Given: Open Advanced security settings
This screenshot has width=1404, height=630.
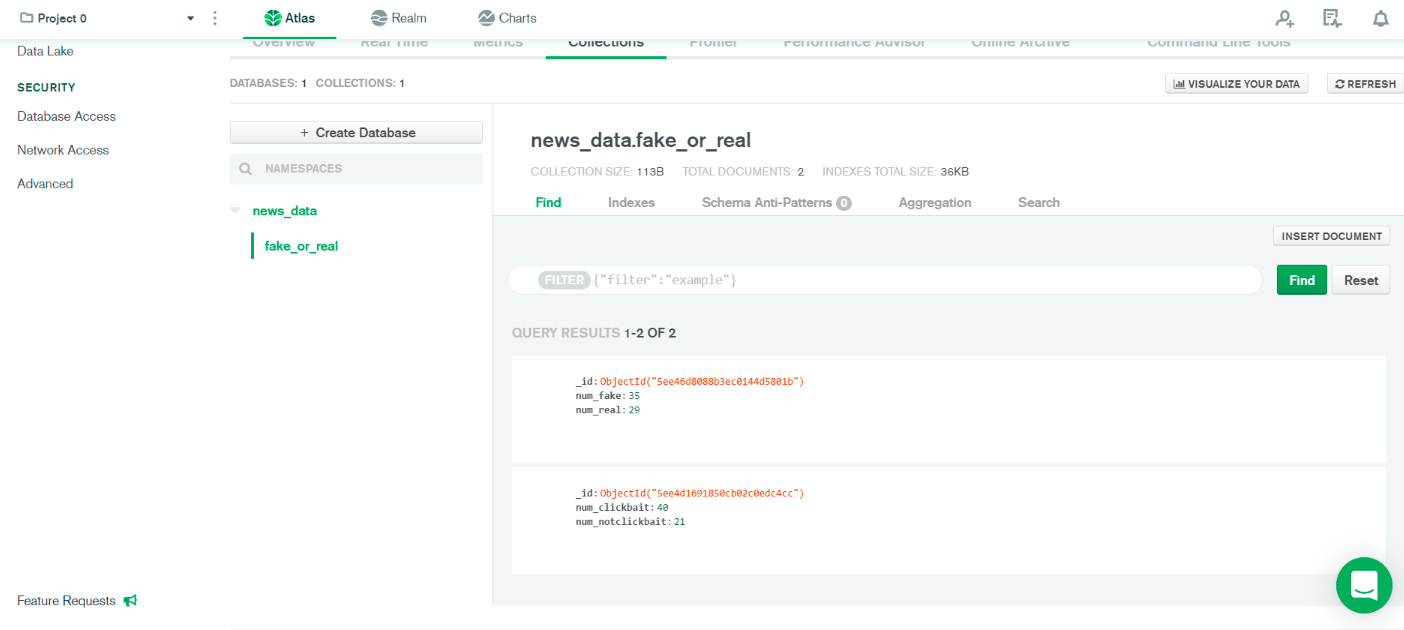Looking at the screenshot, I should 45,184.
